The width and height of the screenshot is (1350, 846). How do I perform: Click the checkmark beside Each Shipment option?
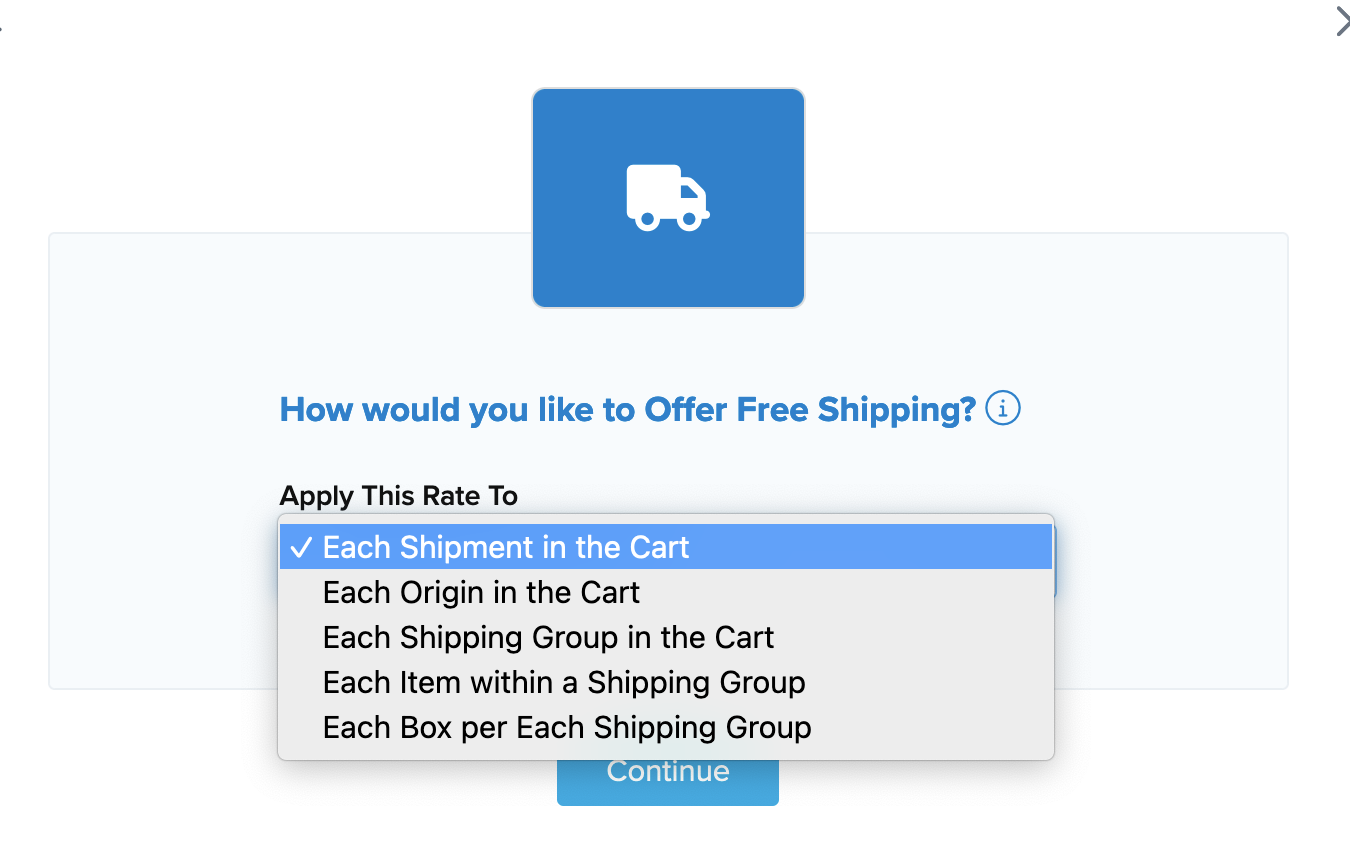pos(300,548)
